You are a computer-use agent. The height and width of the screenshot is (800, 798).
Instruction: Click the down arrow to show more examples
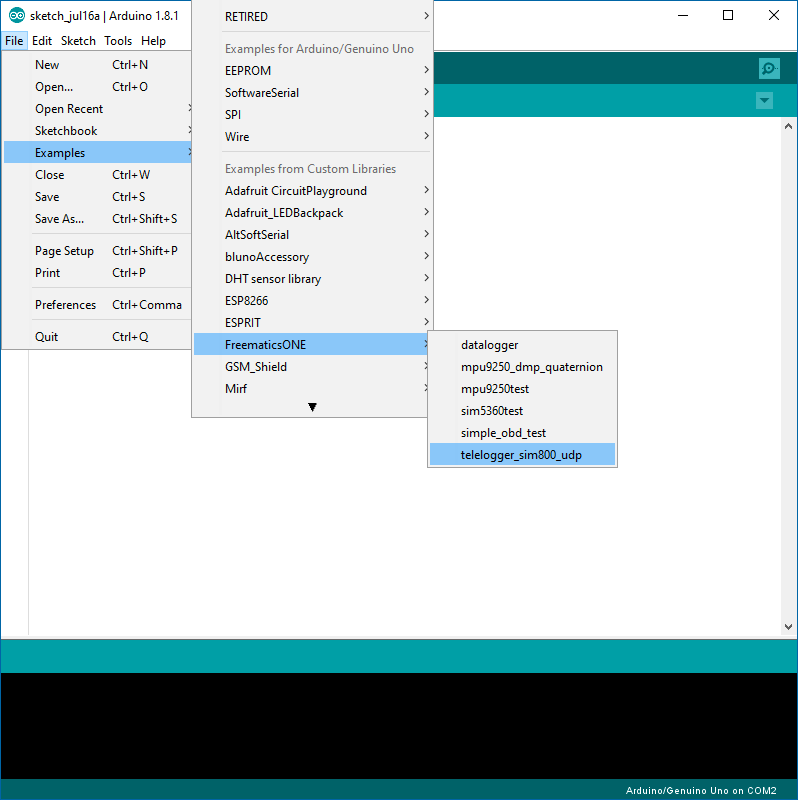(x=312, y=407)
